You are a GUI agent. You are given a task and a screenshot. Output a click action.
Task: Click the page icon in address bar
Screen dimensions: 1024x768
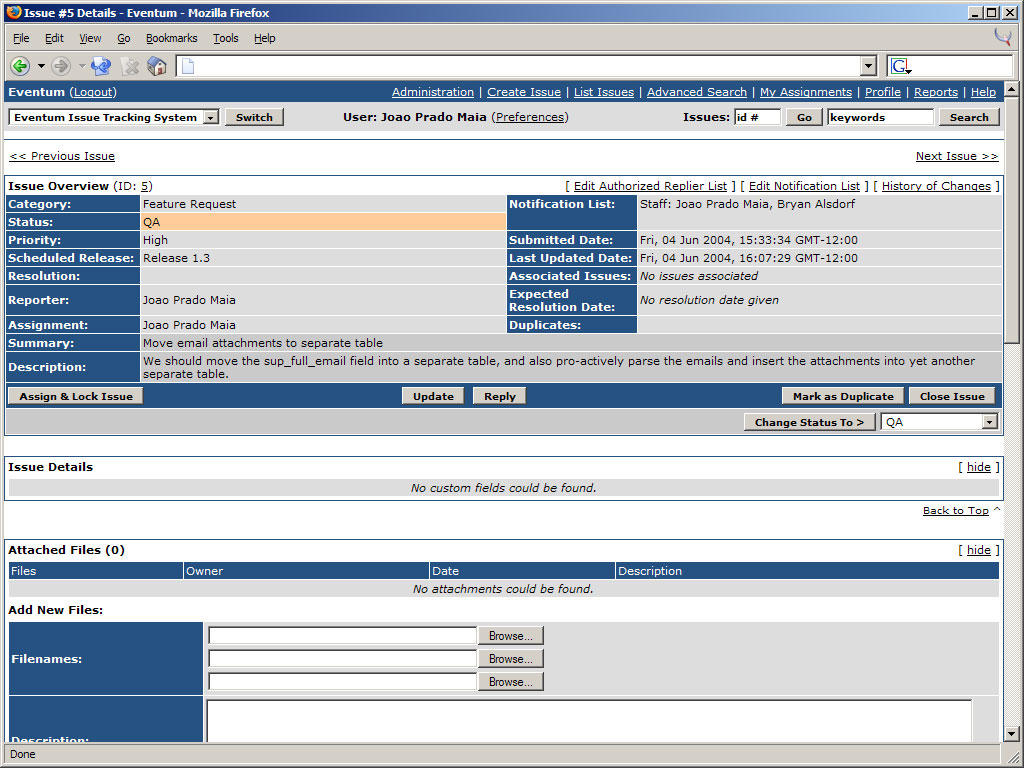pos(188,66)
